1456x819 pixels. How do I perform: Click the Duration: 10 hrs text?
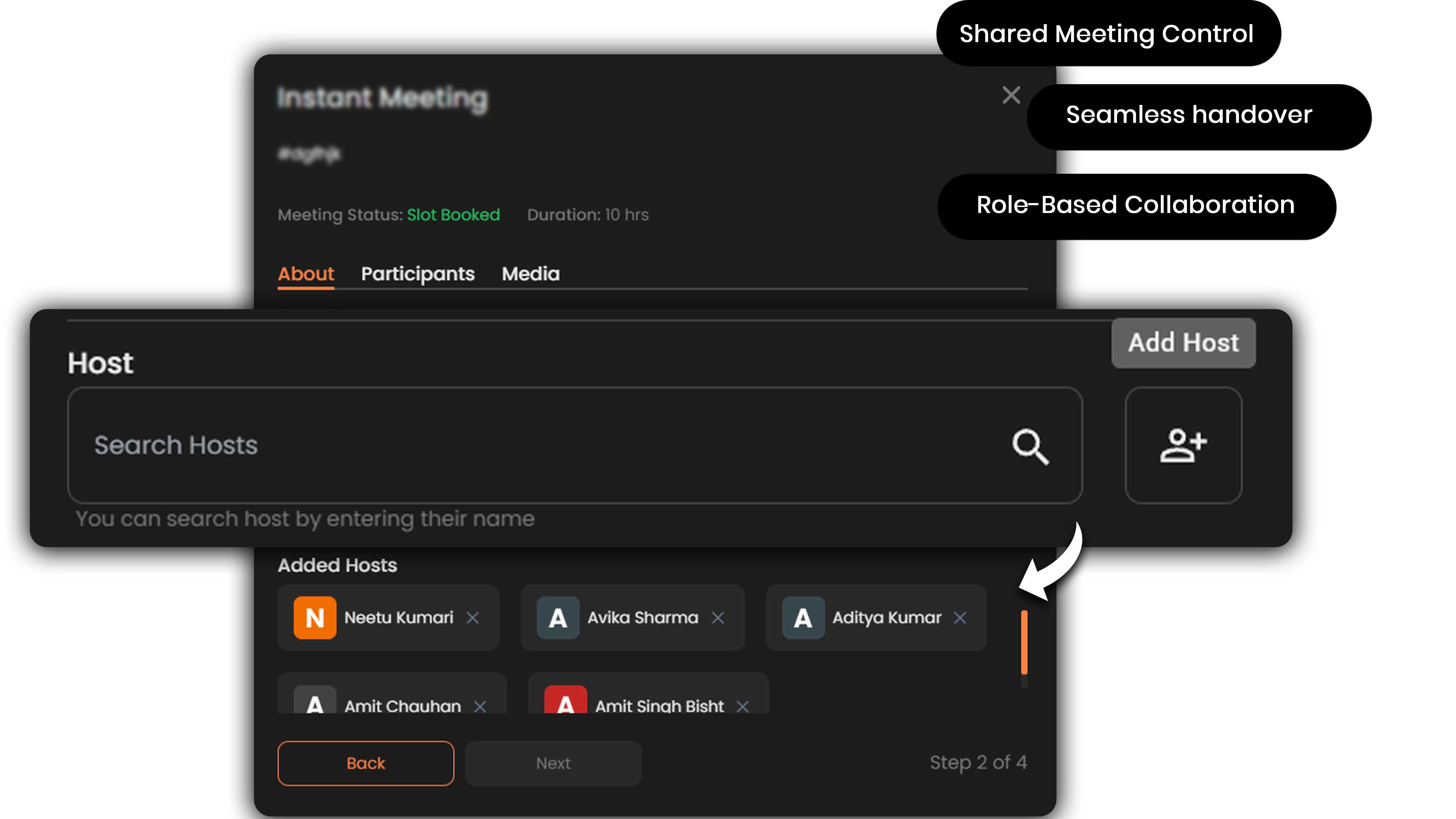(588, 215)
